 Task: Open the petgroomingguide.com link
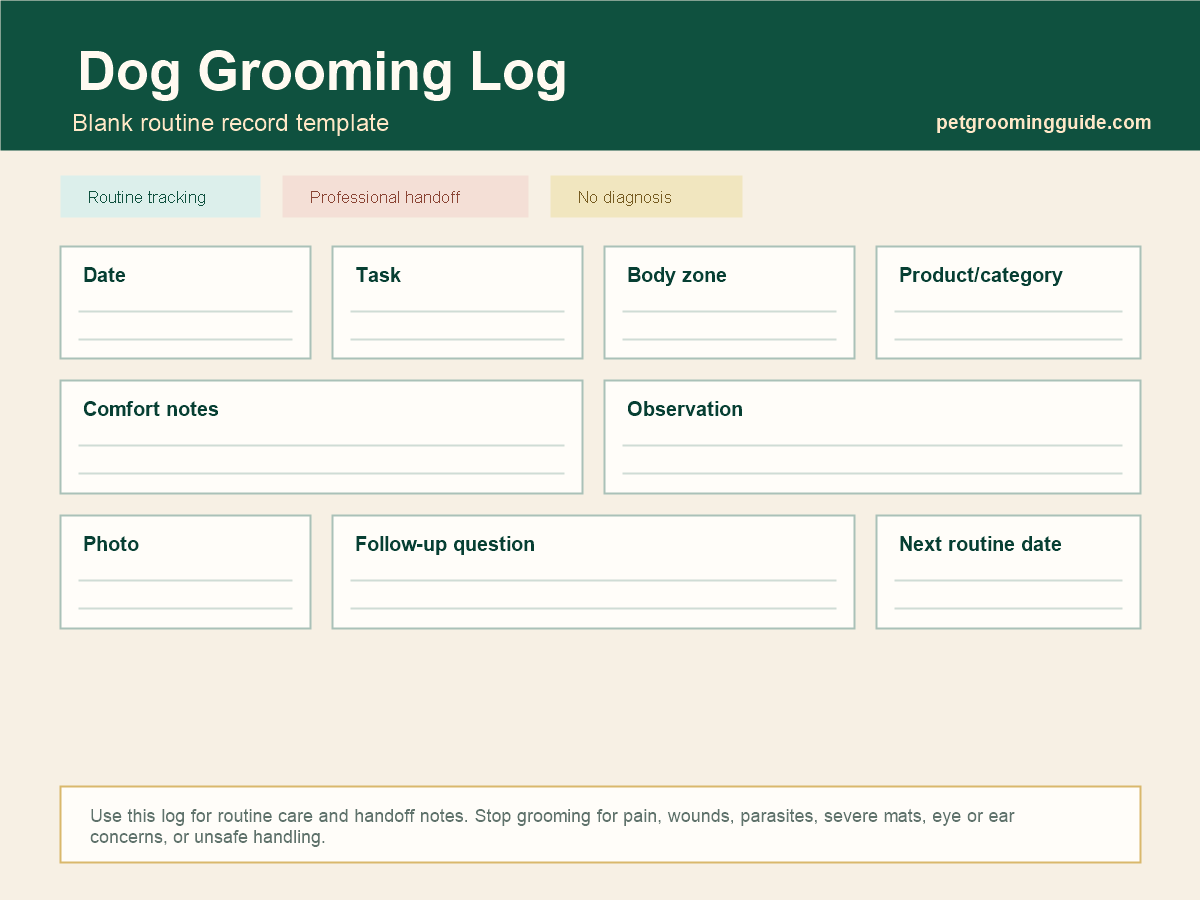[x=1043, y=123]
